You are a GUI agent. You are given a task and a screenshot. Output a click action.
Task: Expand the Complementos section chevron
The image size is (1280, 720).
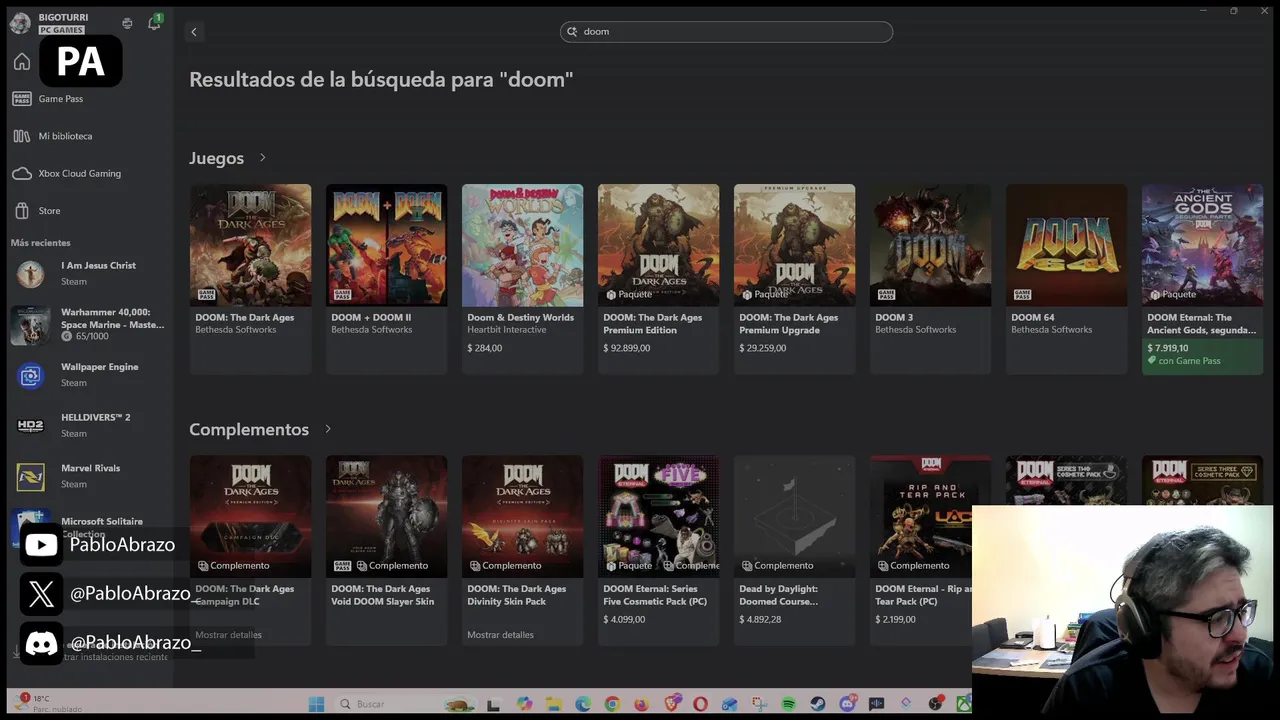click(x=328, y=429)
